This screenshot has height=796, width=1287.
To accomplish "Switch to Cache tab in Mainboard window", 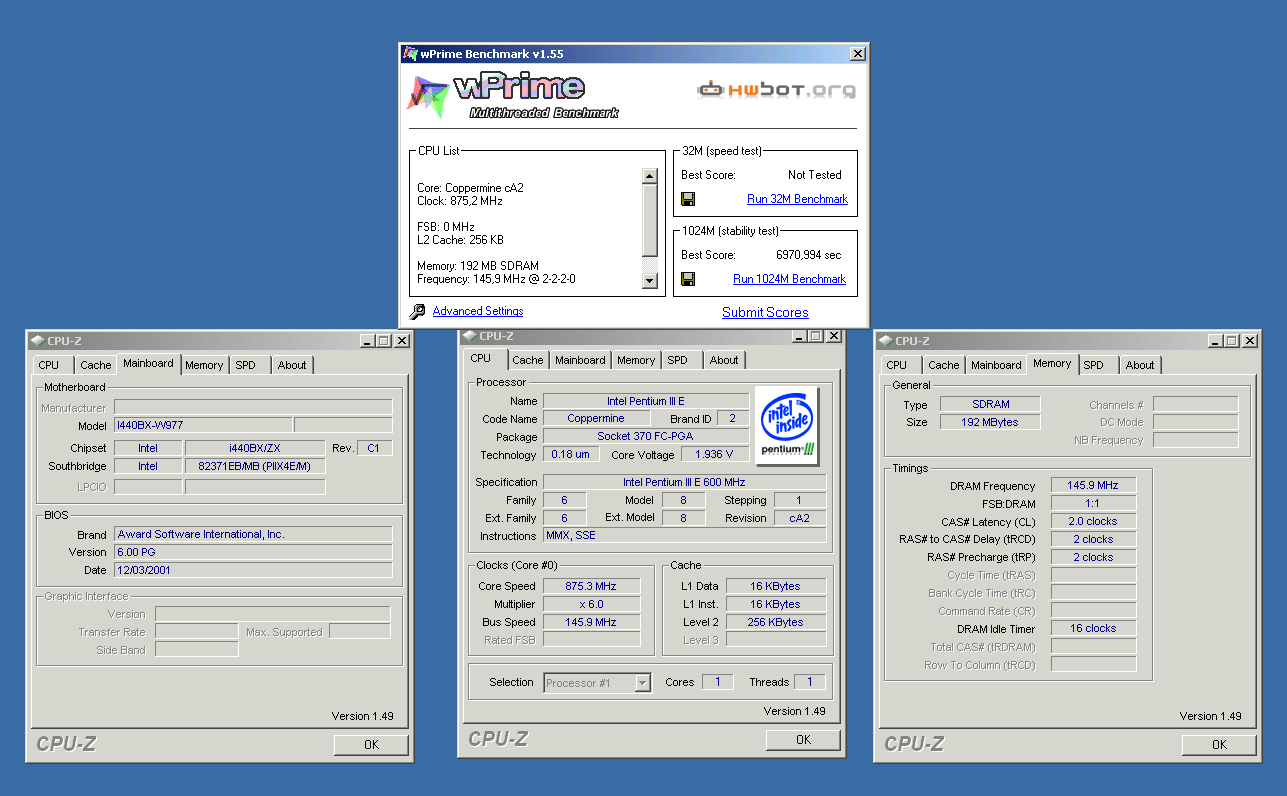I will coord(96,365).
